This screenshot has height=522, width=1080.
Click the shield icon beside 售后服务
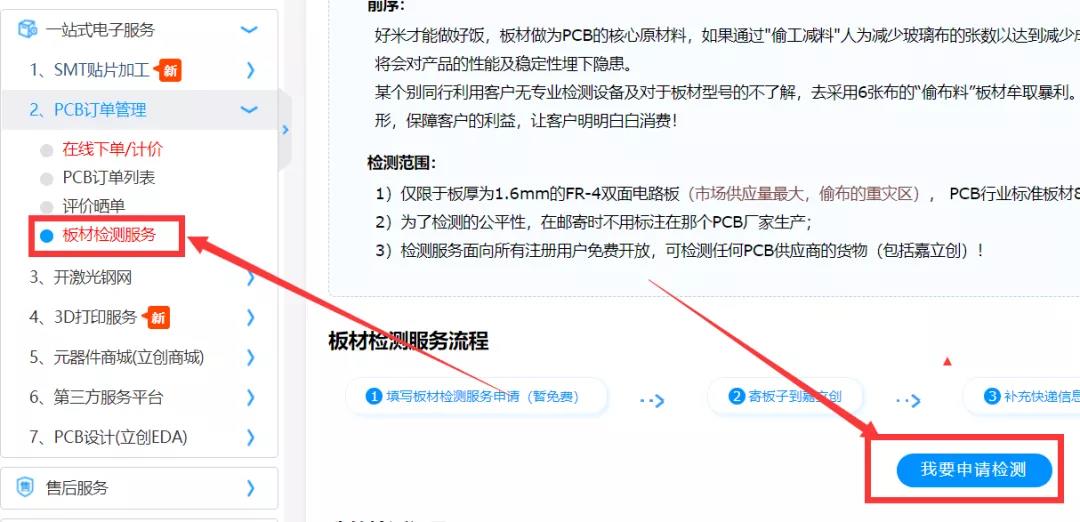coord(25,488)
